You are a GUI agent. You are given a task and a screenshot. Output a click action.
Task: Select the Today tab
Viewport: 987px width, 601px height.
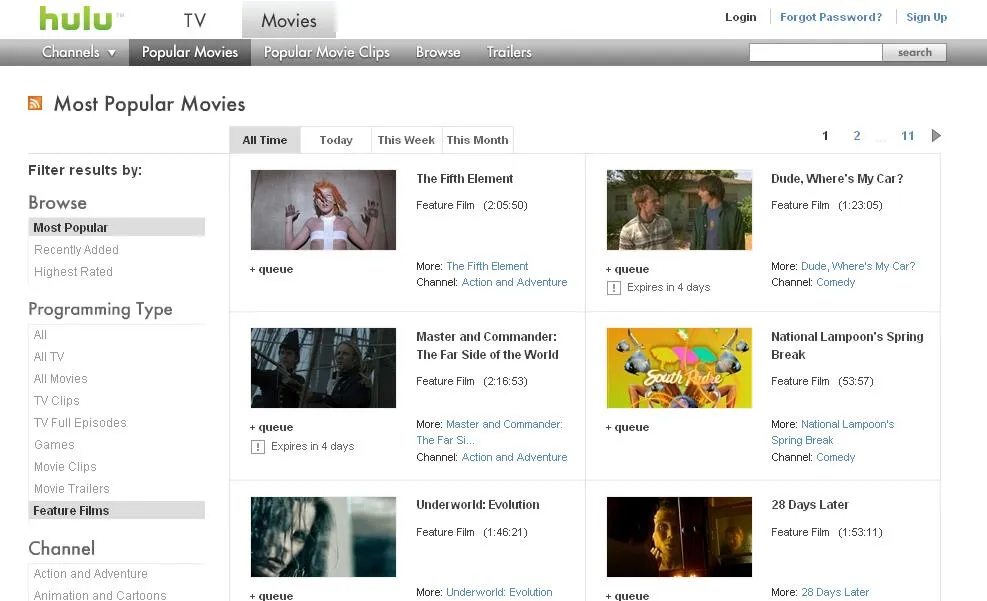click(x=336, y=140)
